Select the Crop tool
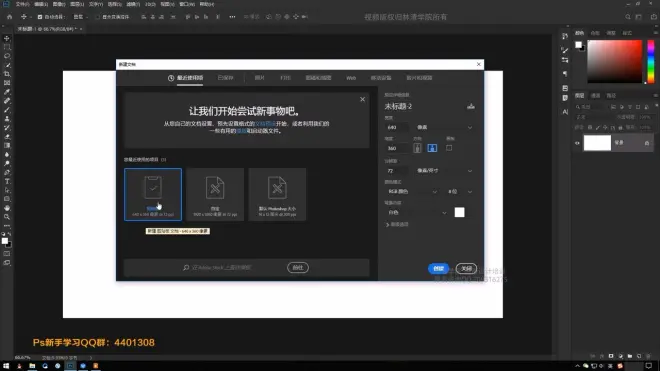Viewport: 660px width, 371px height. [x=7, y=74]
